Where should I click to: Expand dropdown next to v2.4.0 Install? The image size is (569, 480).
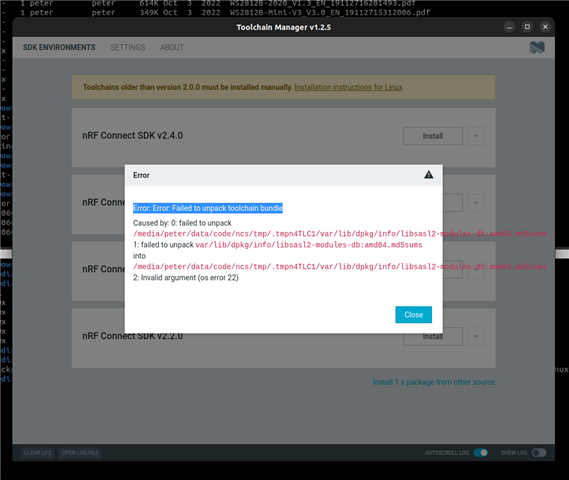tap(476, 136)
